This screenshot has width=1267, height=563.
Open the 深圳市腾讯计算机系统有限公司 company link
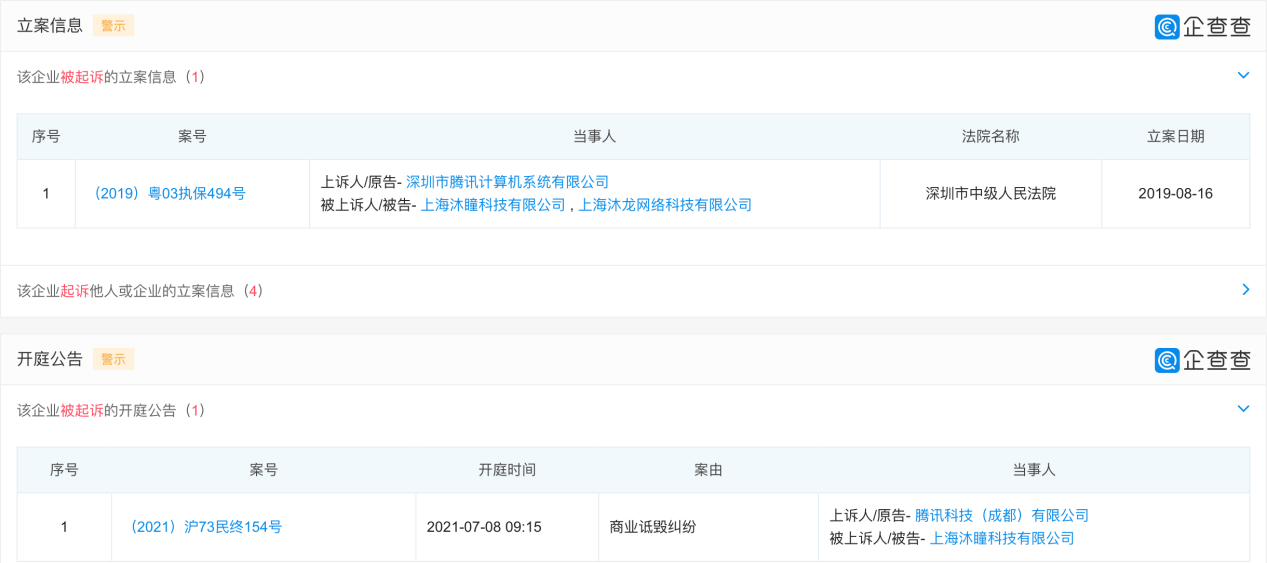507,182
